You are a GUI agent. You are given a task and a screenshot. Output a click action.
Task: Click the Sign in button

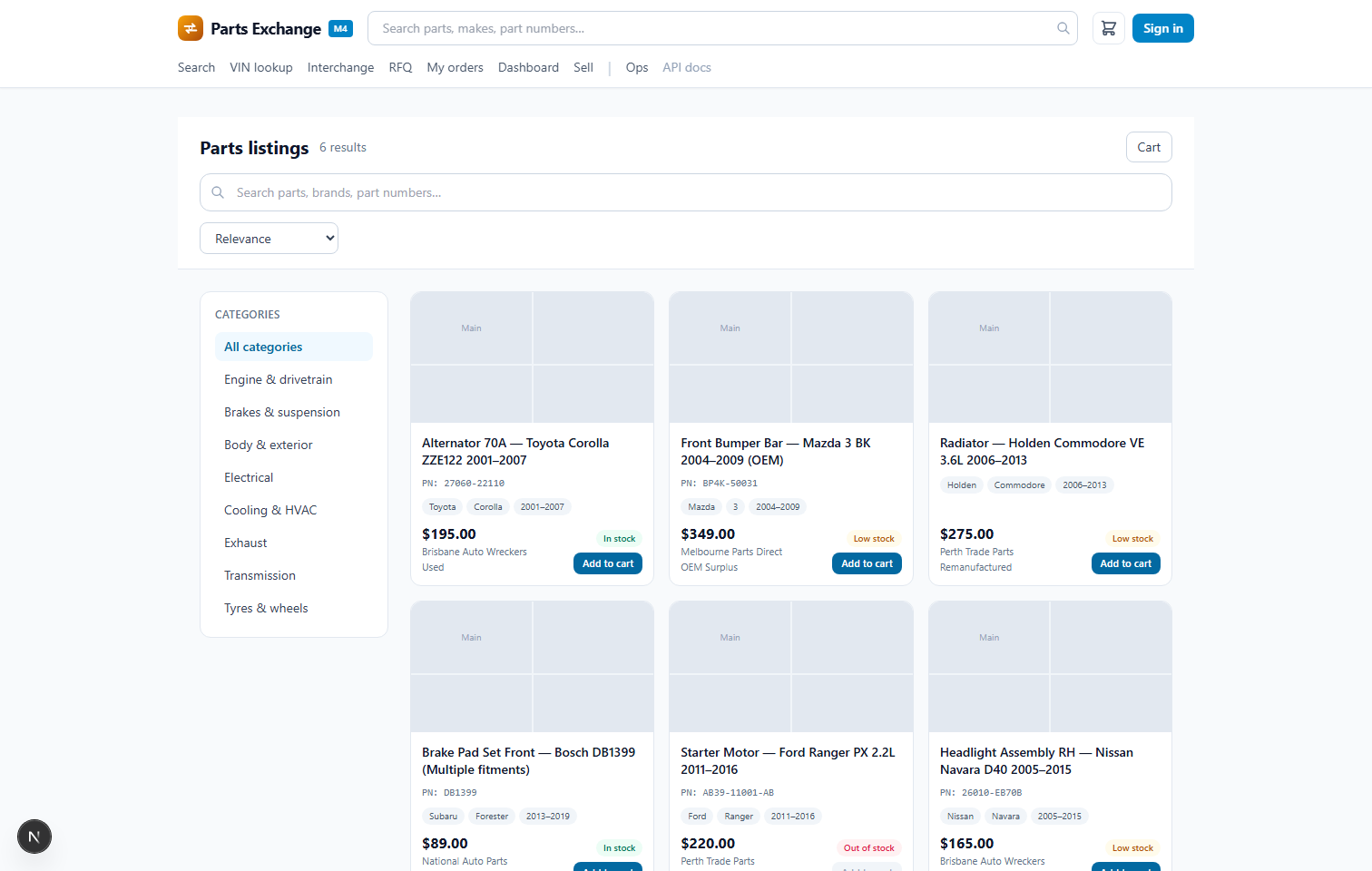(x=1163, y=28)
